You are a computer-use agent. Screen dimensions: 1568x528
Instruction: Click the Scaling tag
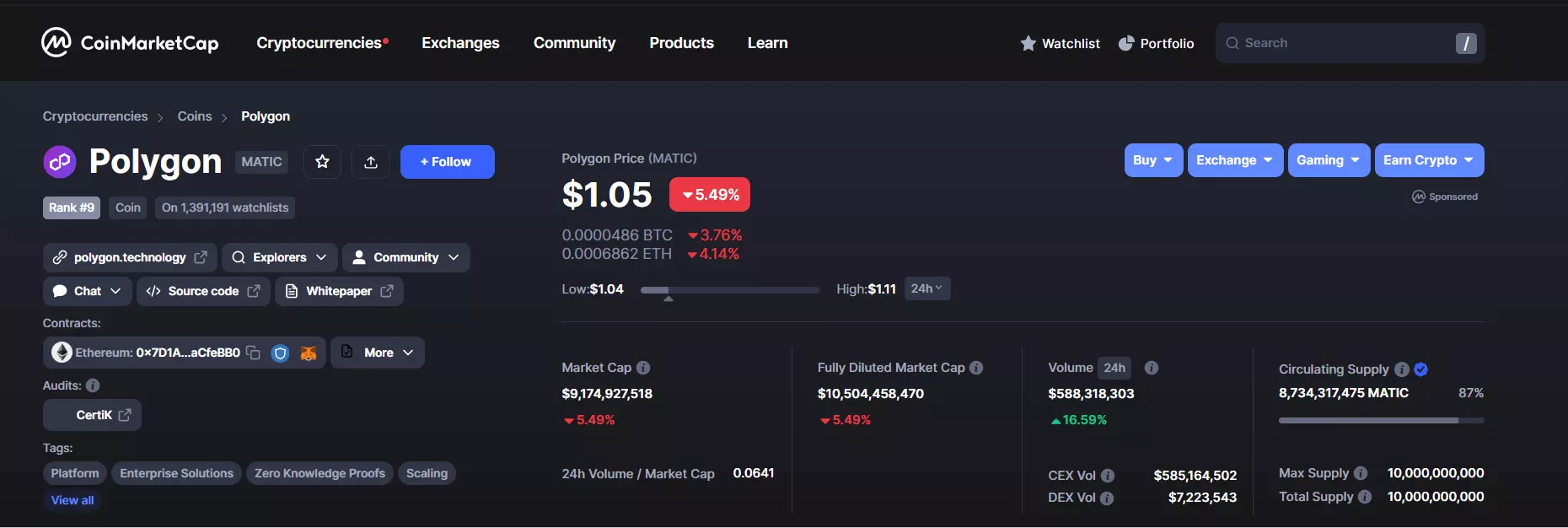pyautogui.click(x=427, y=473)
